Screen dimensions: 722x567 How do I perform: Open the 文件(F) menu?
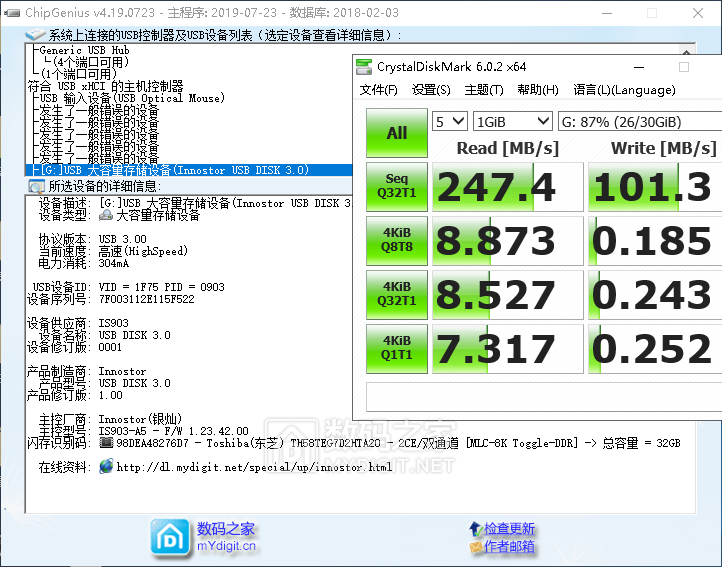coord(378,90)
